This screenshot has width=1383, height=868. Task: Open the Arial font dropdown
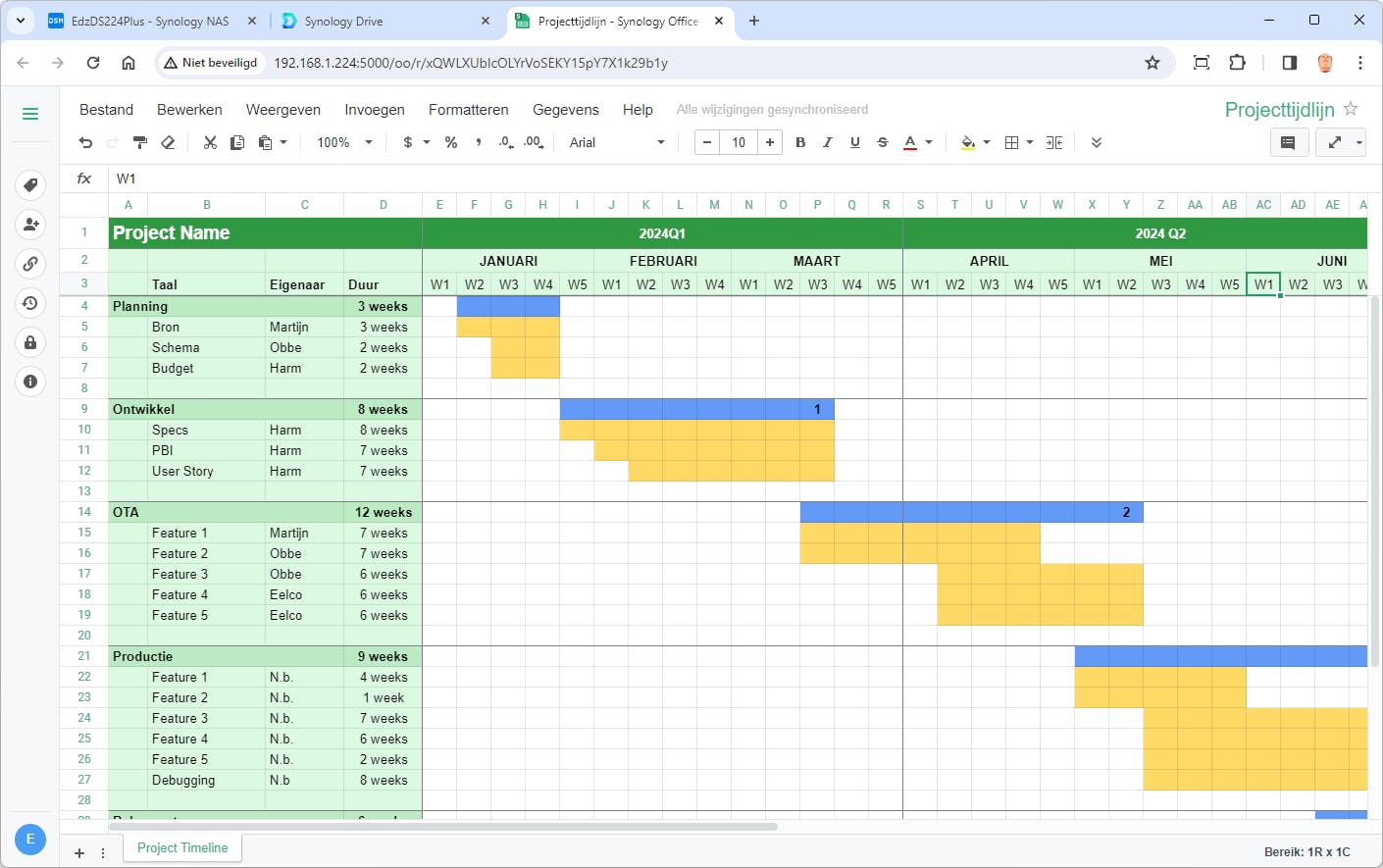click(x=613, y=142)
